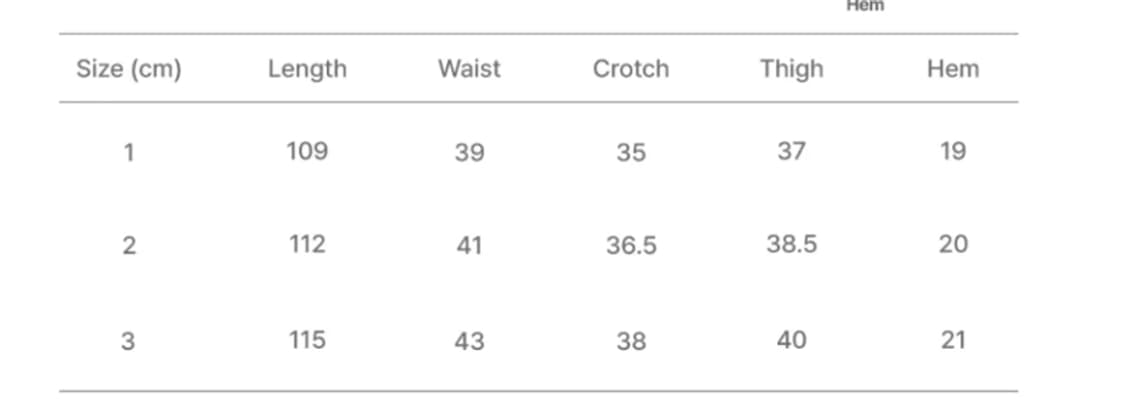Select the Length column header
Viewport: 1125px width, 414px height.
tap(307, 70)
